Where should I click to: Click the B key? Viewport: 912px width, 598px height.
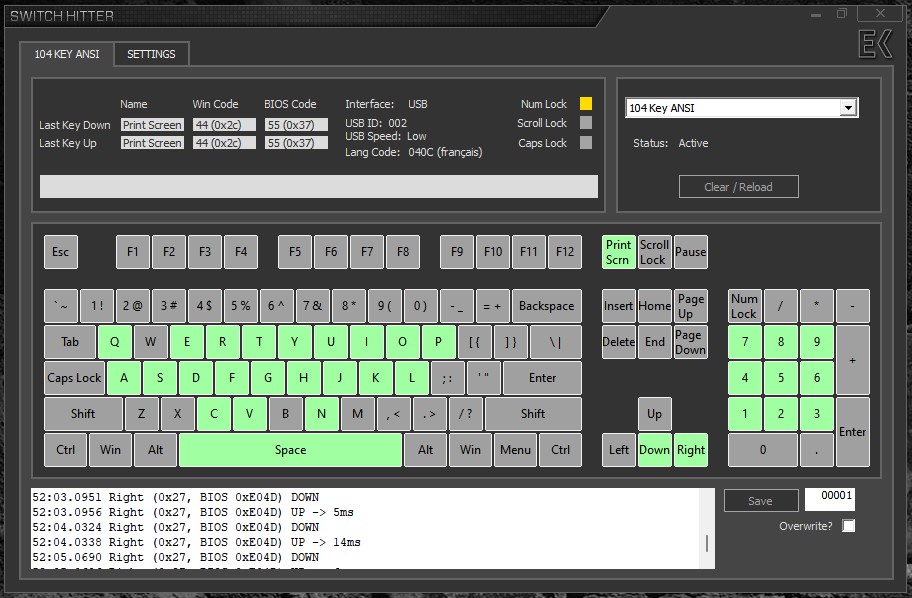pyautogui.click(x=286, y=414)
